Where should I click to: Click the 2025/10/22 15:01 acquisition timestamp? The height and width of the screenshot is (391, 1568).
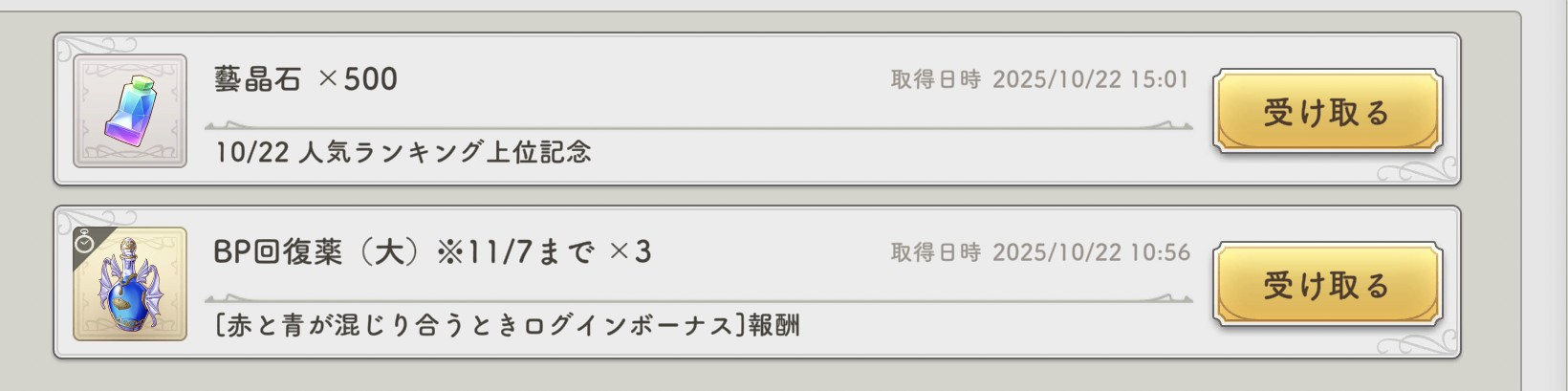pos(1090,79)
